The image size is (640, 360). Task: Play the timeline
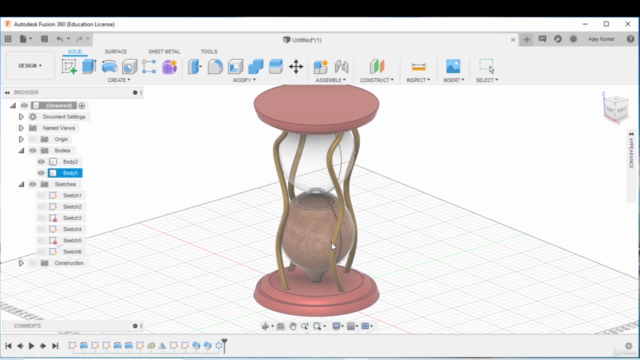[31, 346]
